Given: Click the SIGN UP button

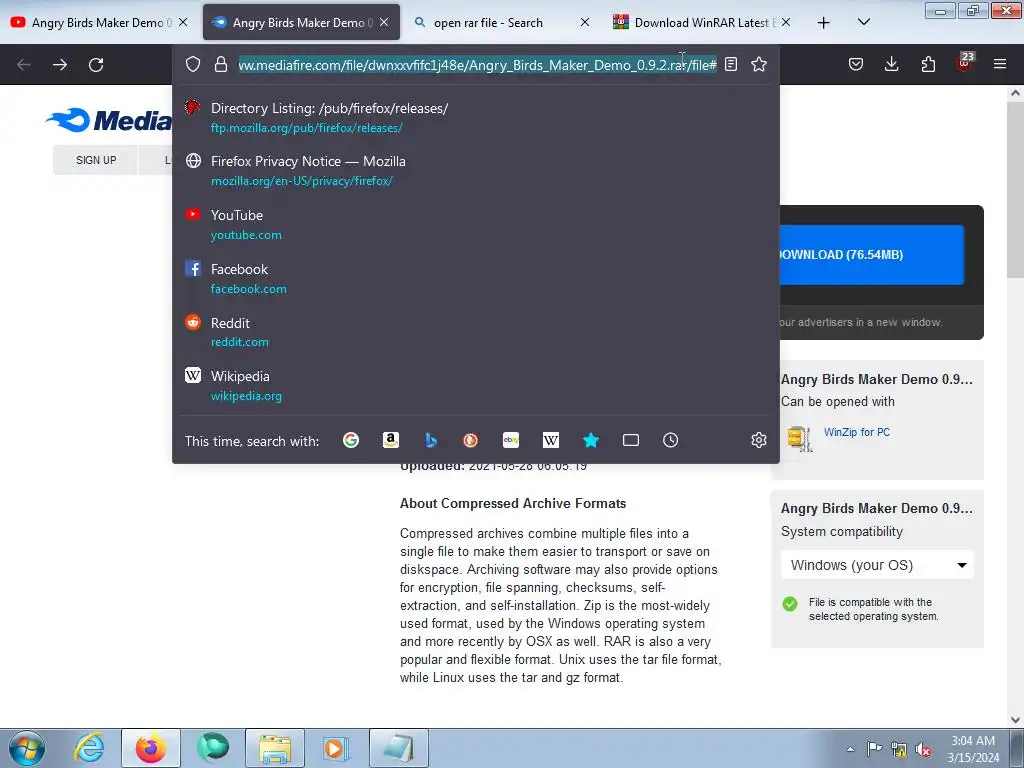Looking at the screenshot, I should point(96,160).
